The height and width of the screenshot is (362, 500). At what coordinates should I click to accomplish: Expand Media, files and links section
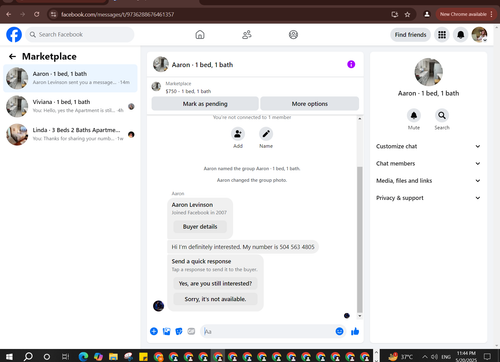(x=428, y=181)
